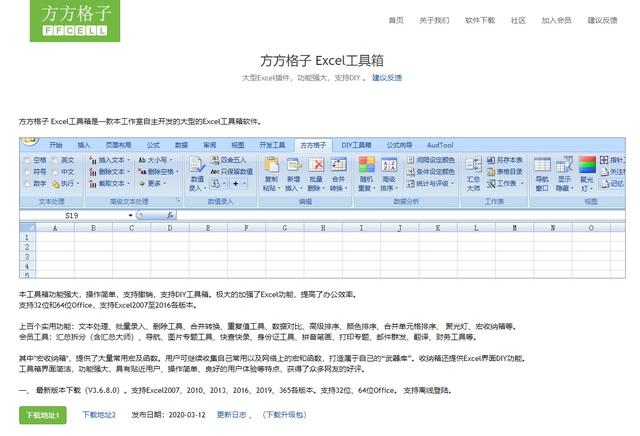
Task: Click the 建议反馈 link under the title
Action: (387, 78)
